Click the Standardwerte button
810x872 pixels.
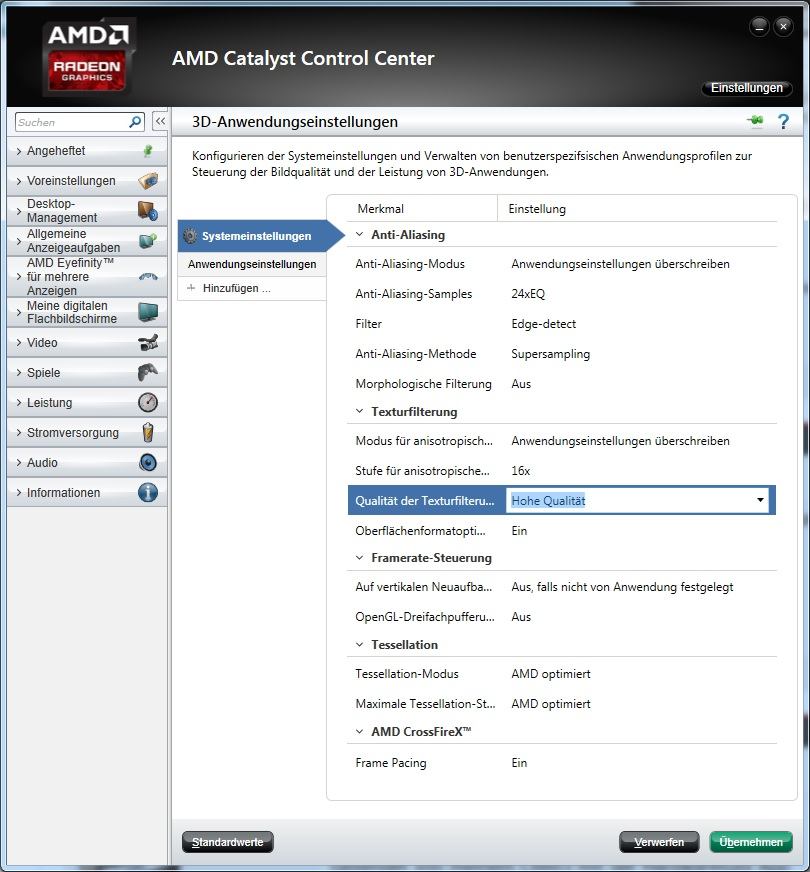(227, 842)
